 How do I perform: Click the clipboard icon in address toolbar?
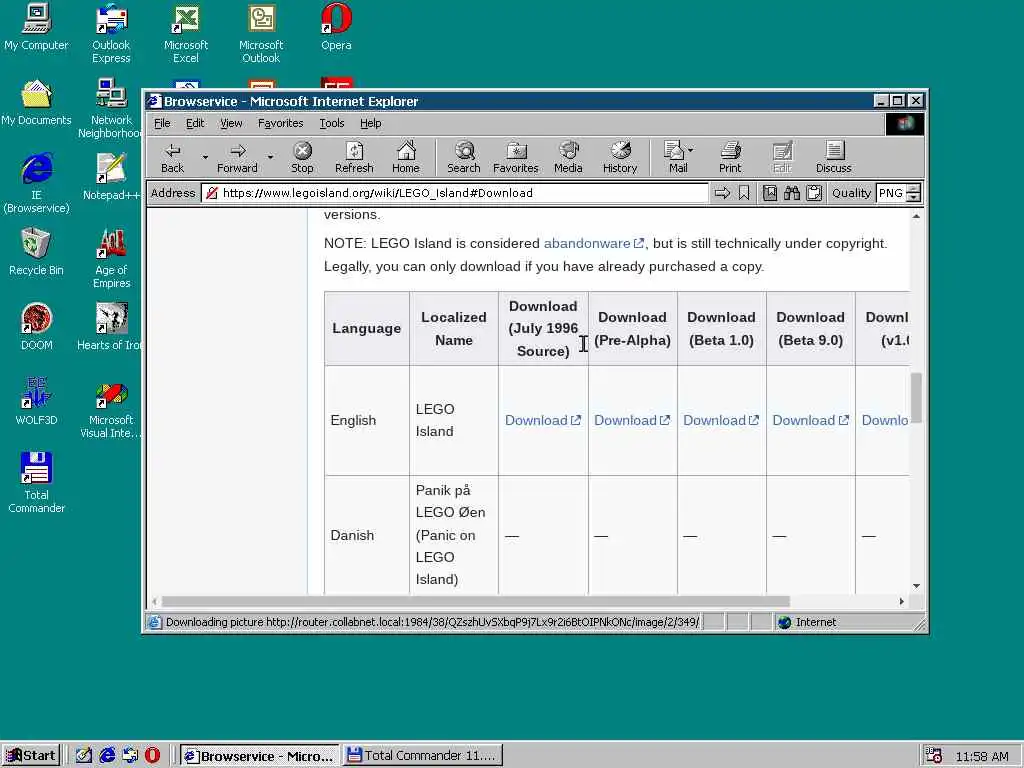click(x=814, y=193)
